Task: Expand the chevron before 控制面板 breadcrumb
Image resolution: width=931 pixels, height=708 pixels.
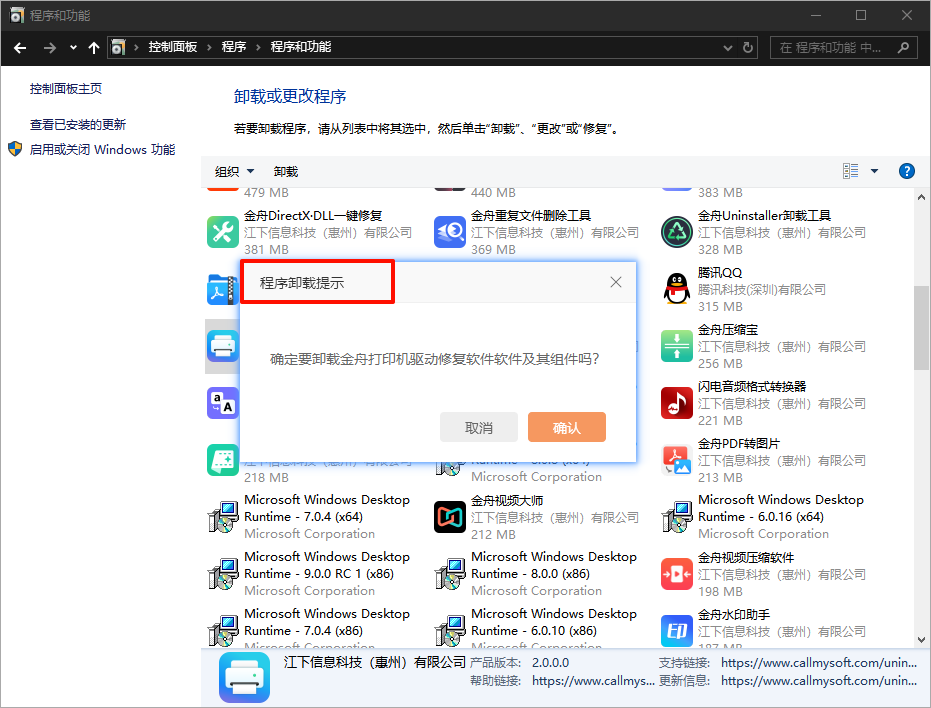Action: [136, 47]
